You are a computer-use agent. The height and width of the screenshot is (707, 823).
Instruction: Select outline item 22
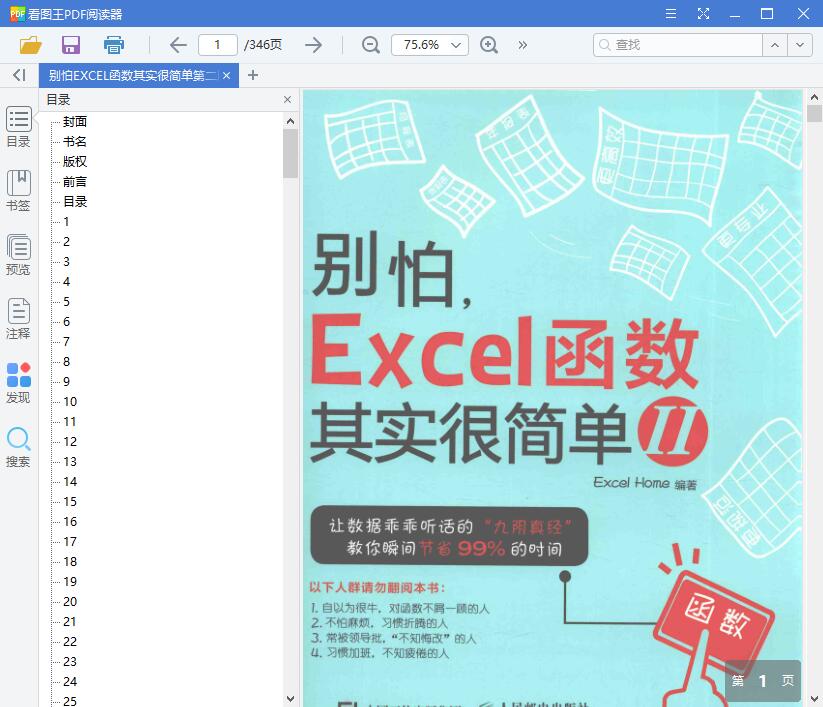(x=70, y=641)
